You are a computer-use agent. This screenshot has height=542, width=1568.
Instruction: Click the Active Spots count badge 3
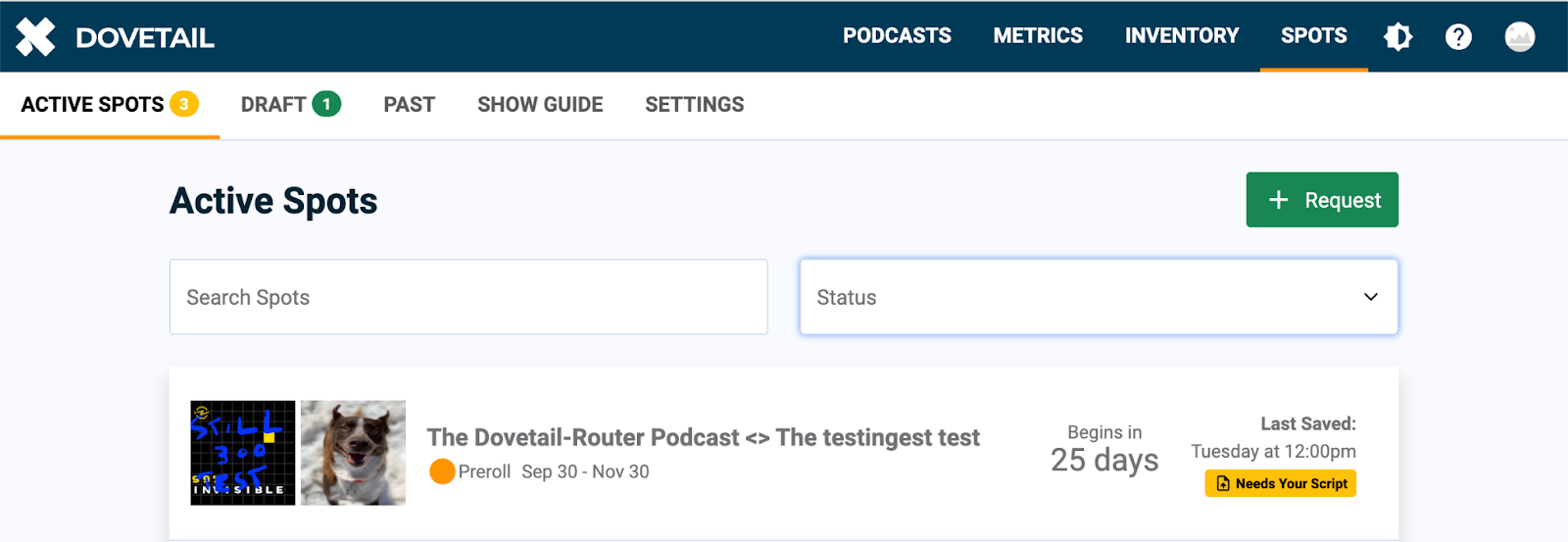(183, 104)
